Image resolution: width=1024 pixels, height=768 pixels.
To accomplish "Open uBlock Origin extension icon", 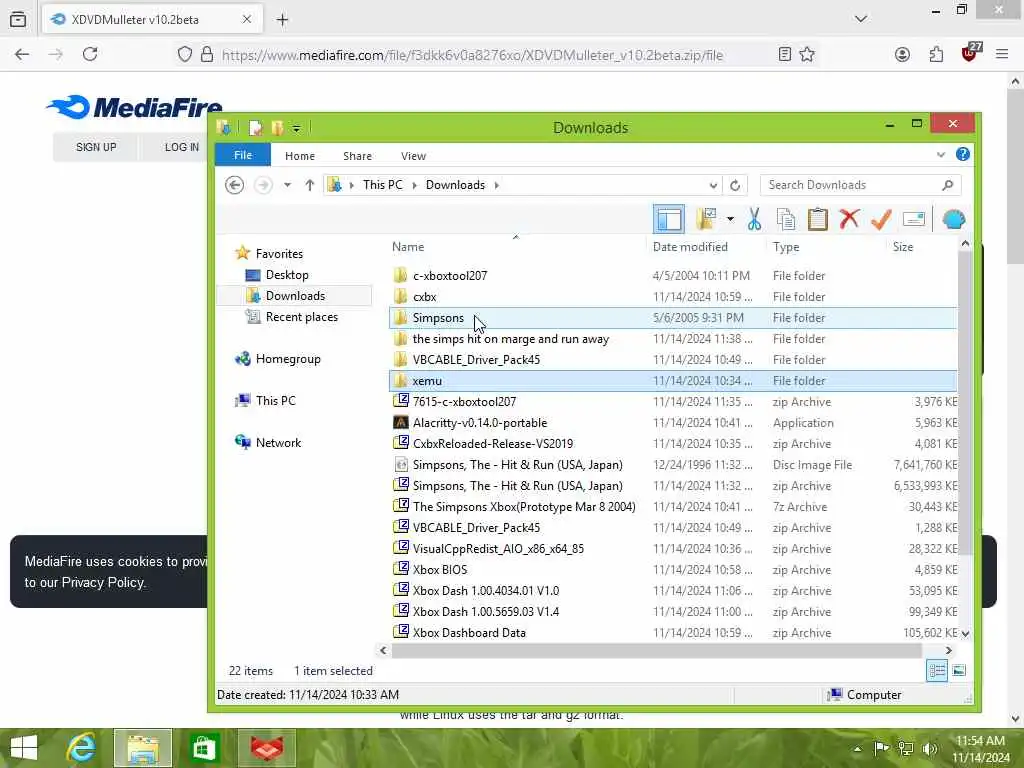I will (970, 52).
